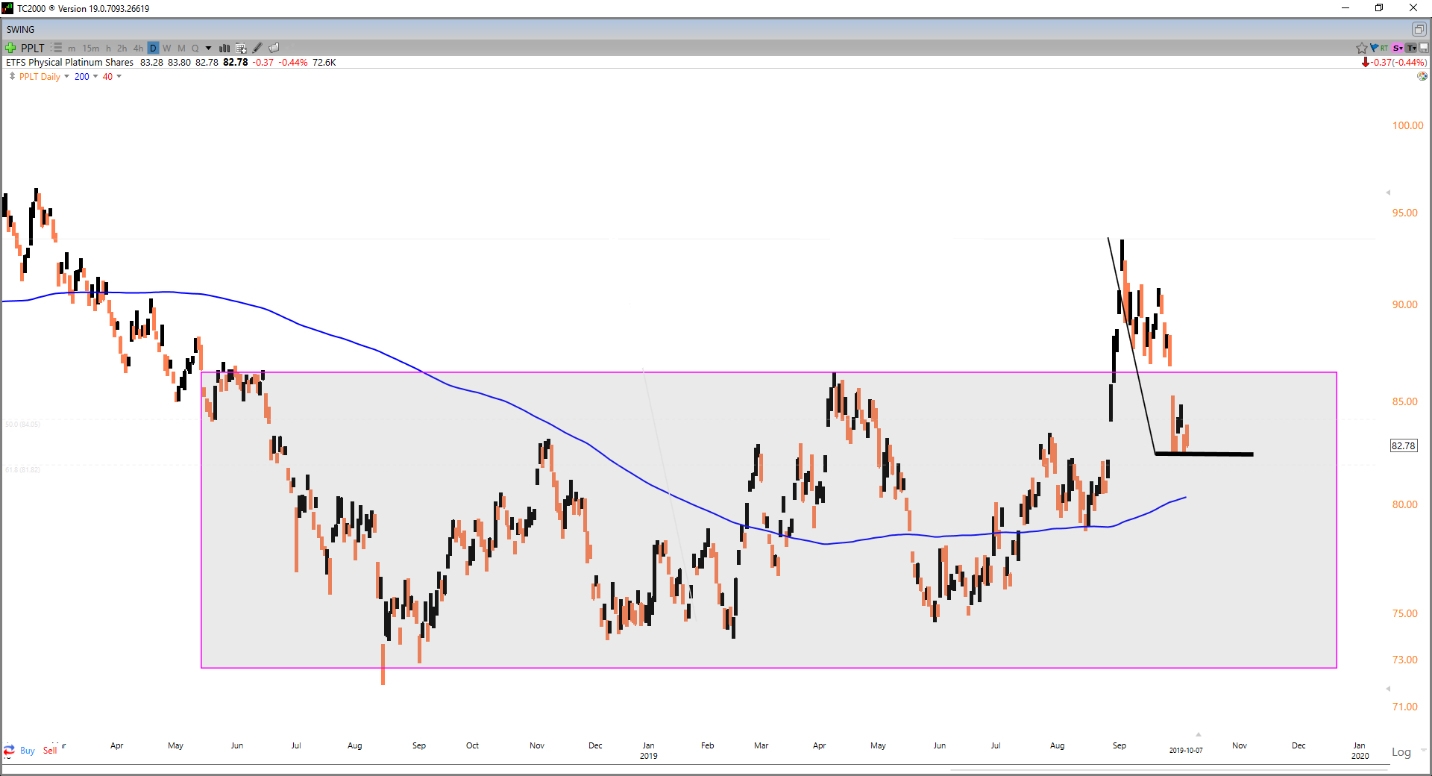The width and height of the screenshot is (1432, 776).
Task: Click the green plus add-plot icon
Action: pos(10,48)
